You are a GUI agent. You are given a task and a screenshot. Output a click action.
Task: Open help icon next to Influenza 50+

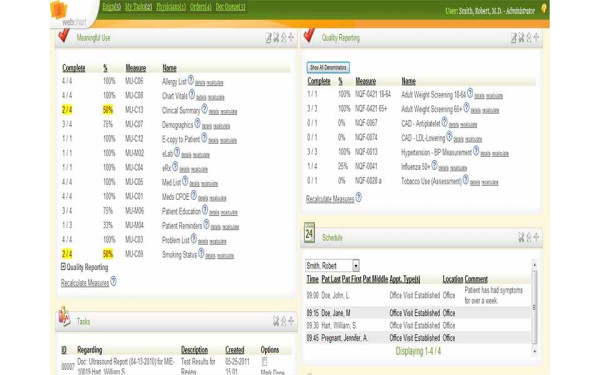pos(434,165)
